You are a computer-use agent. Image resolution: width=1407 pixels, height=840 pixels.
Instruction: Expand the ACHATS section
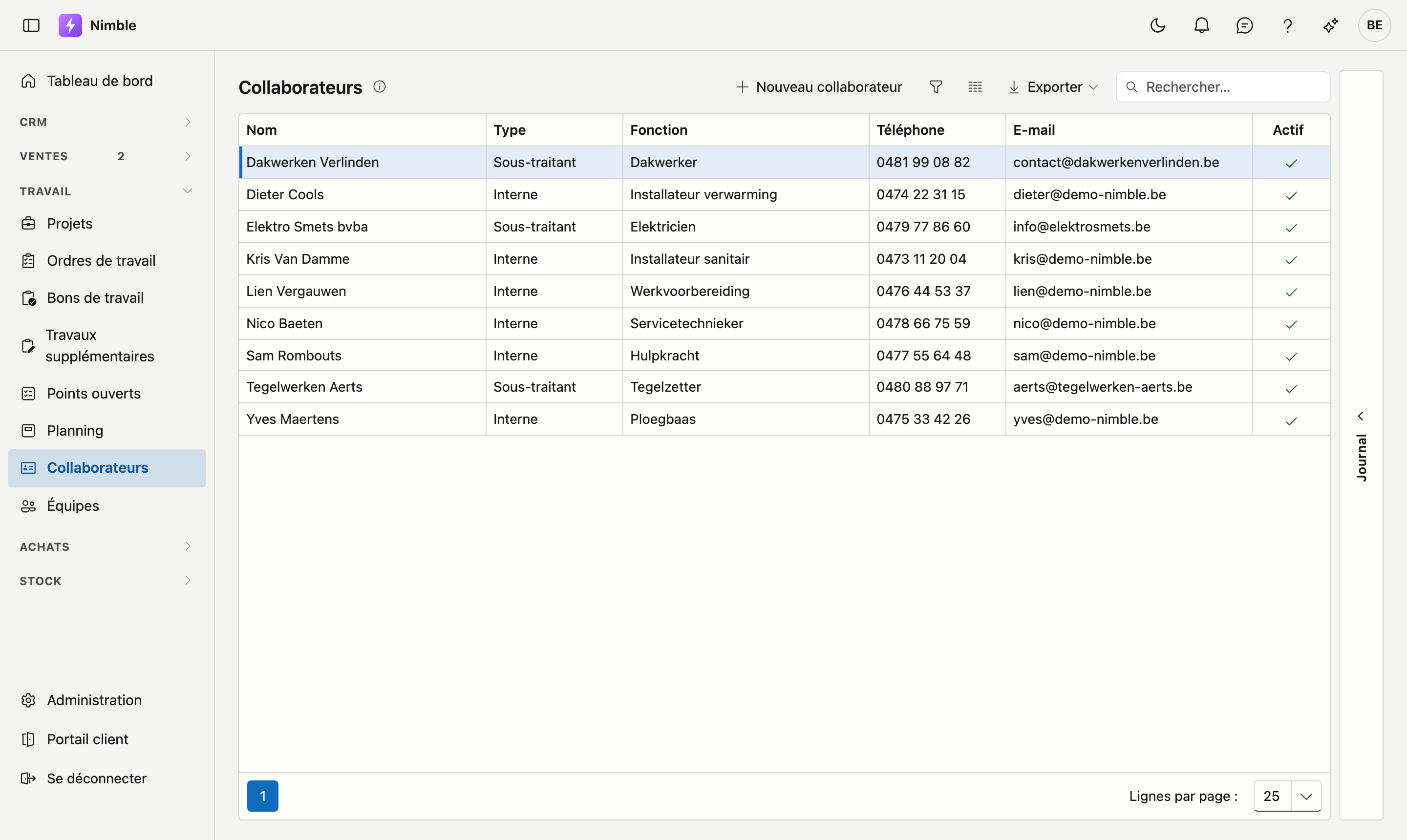coord(107,547)
